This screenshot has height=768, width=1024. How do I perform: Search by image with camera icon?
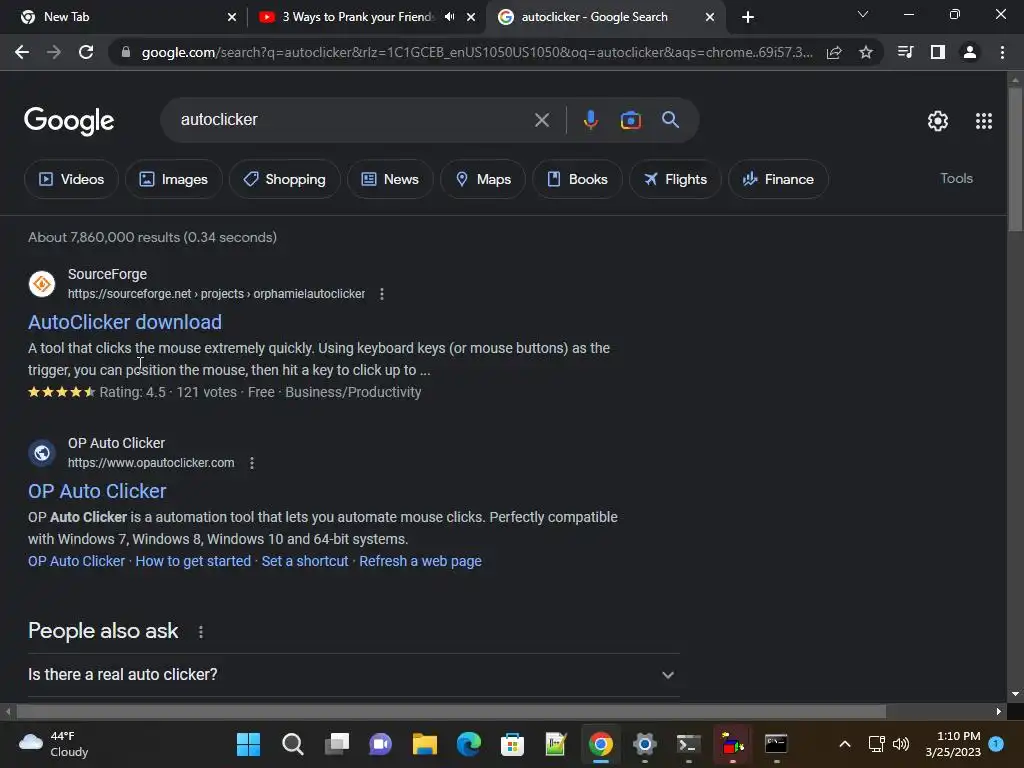[x=630, y=120]
